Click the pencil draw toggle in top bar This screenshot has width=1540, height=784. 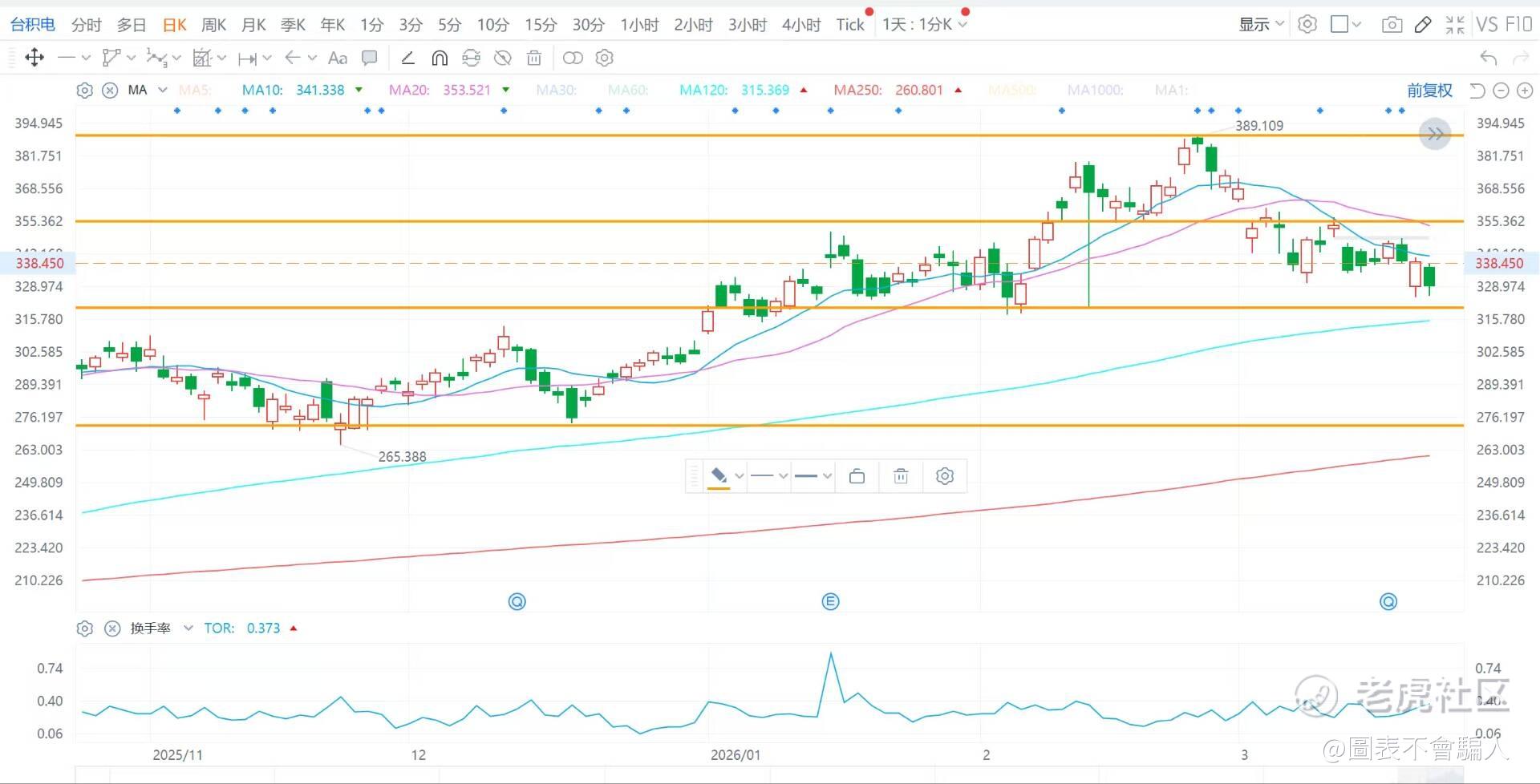tap(1423, 25)
